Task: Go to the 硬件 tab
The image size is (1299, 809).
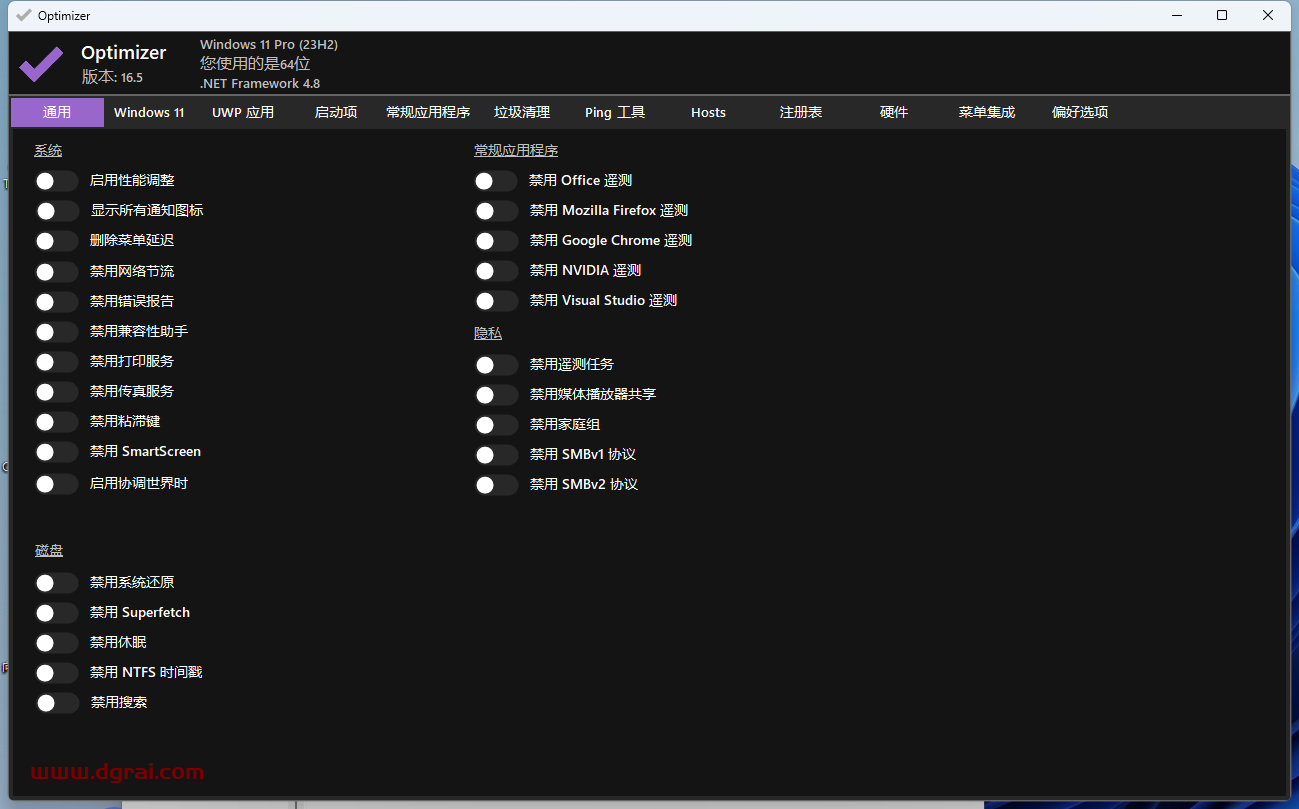Action: [x=894, y=112]
